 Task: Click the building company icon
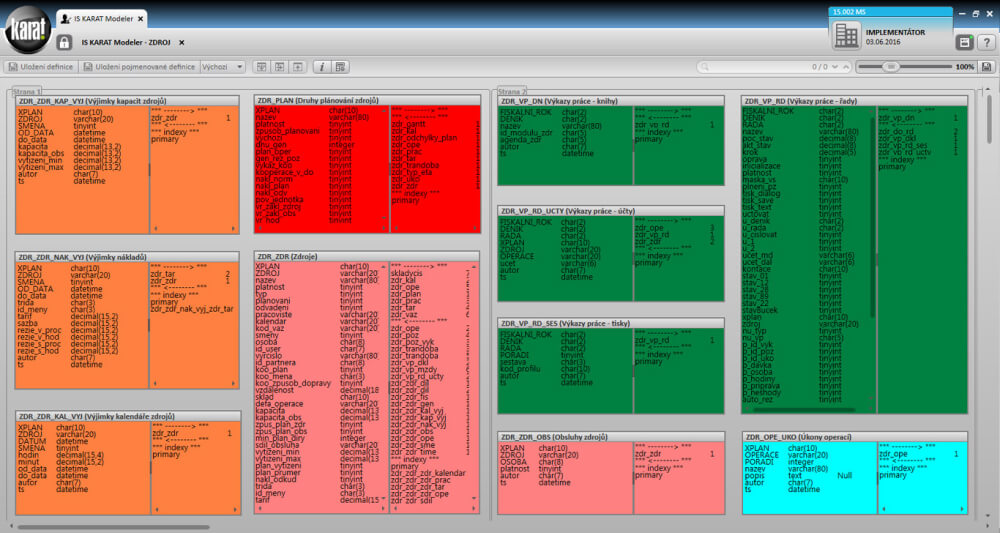click(846, 35)
